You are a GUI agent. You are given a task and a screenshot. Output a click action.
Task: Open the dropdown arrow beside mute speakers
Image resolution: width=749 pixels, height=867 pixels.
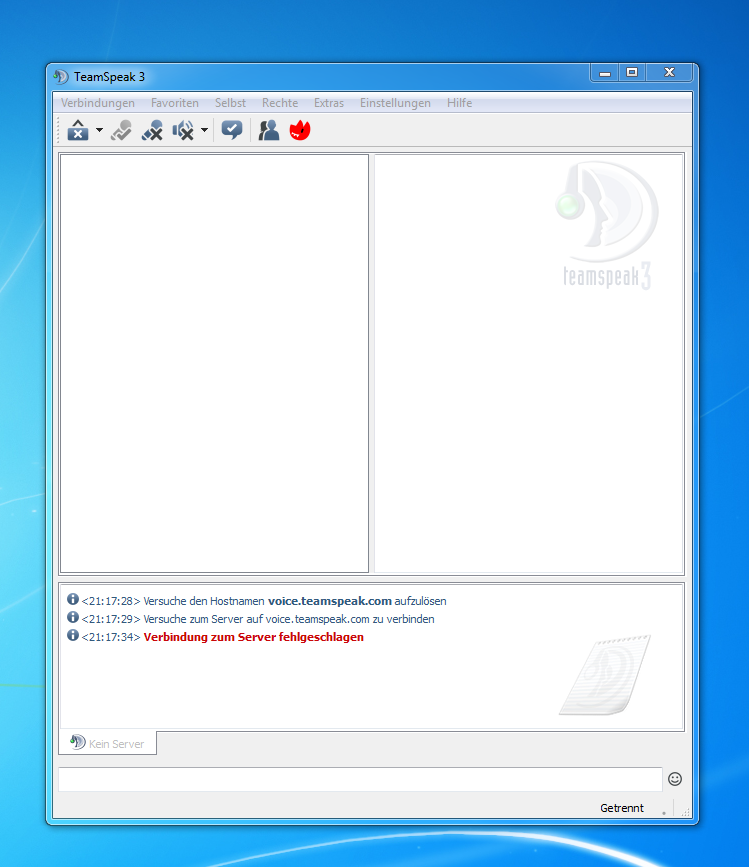tap(205, 130)
